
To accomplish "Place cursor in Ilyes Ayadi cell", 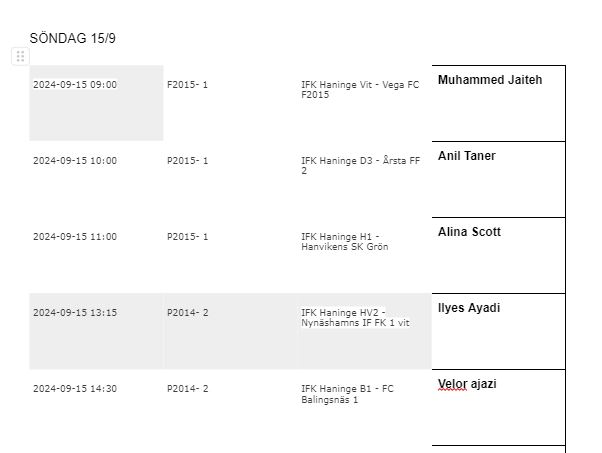I will pos(469,308).
